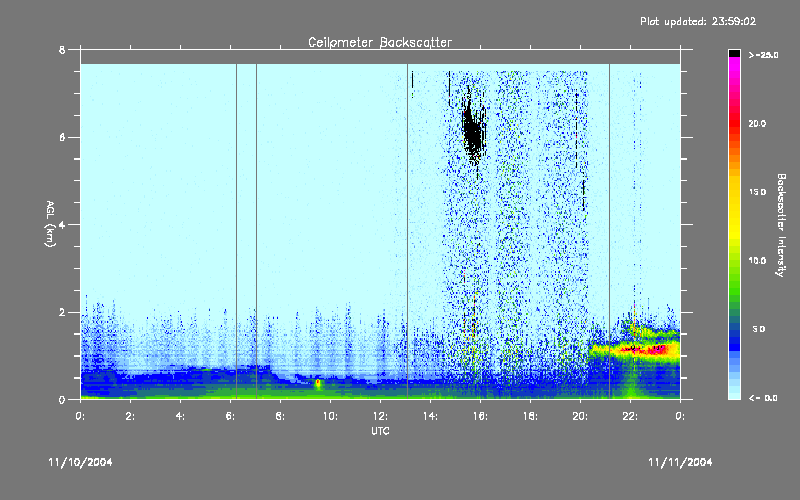The image size is (800, 500).
Task: Click the x-axis time label "20:"
Action: (580, 416)
